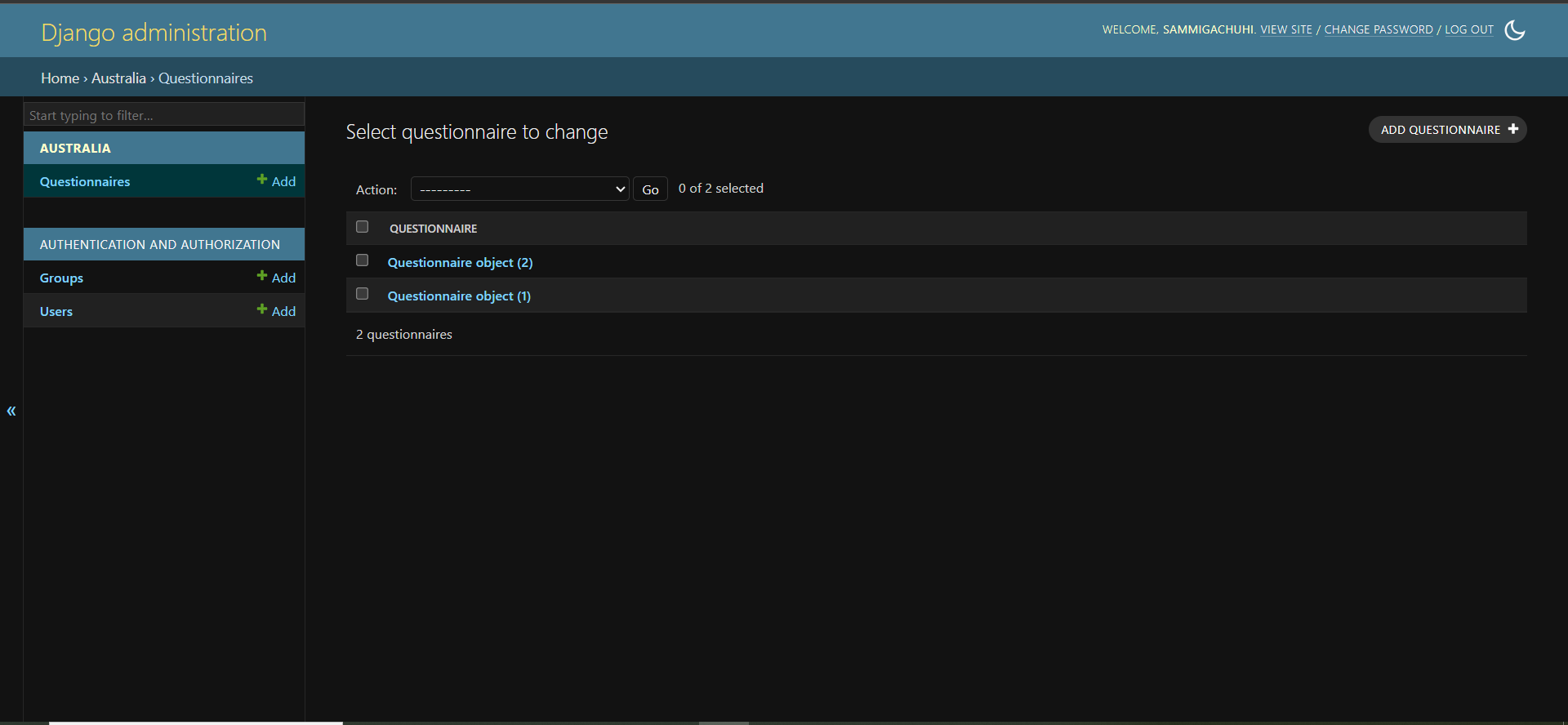The width and height of the screenshot is (1568, 725).
Task: Click the plus icon beside Groups Add
Action: [x=262, y=276]
